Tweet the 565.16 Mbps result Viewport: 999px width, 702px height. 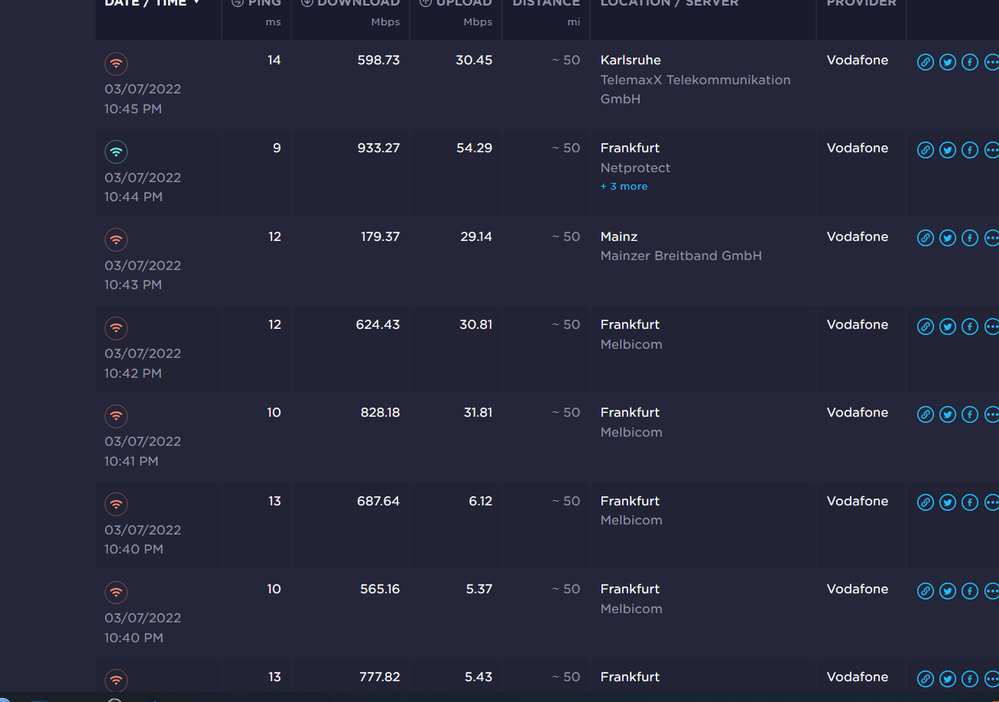coord(947,591)
